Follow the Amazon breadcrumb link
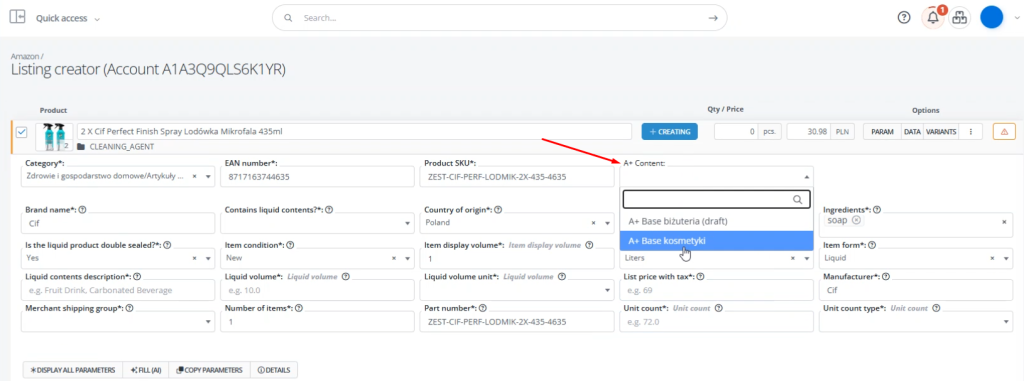This screenshot has width=1024, height=381. pyautogui.click(x=25, y=57)
